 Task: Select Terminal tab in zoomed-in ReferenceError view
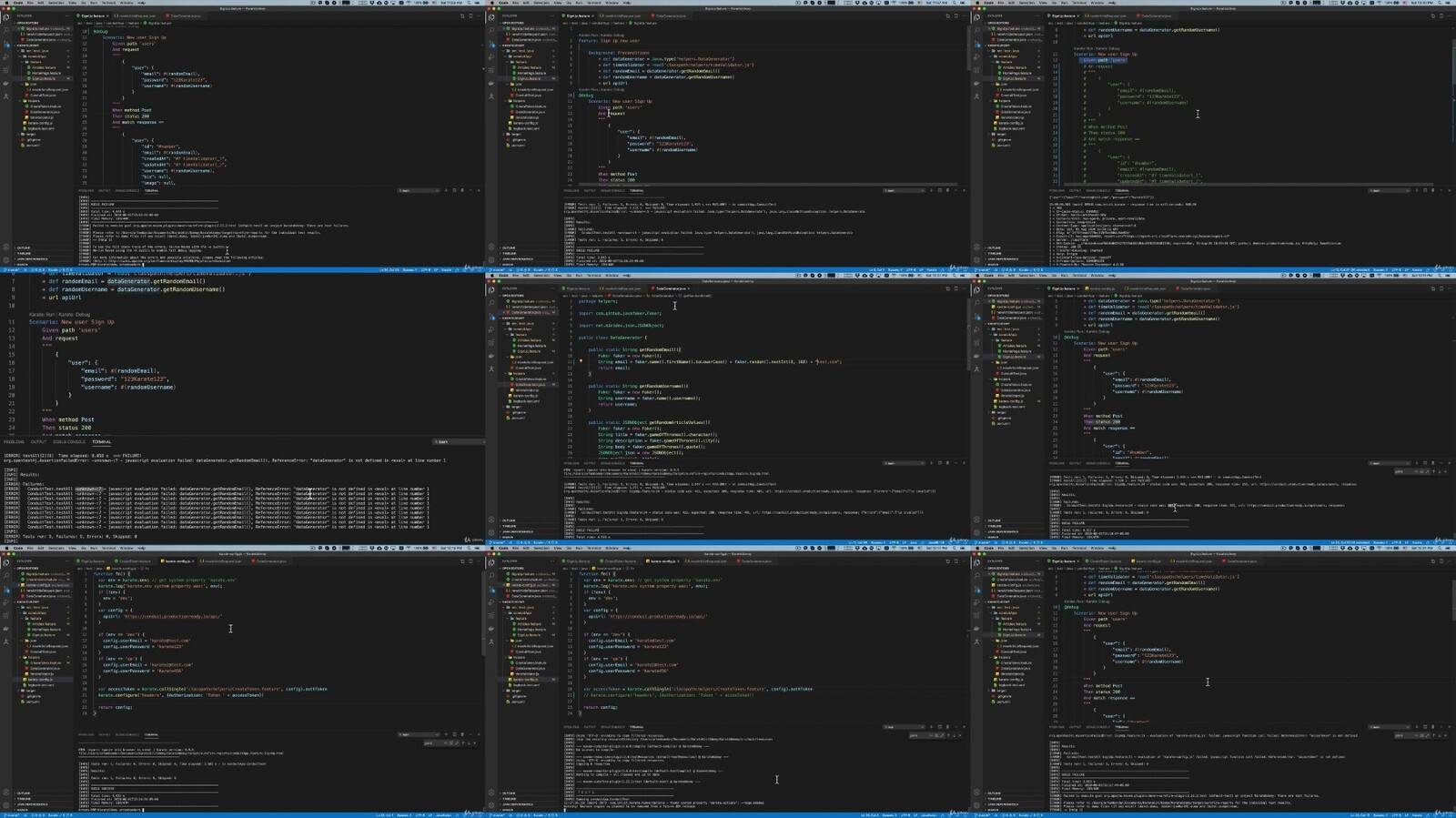coord(101,442)
